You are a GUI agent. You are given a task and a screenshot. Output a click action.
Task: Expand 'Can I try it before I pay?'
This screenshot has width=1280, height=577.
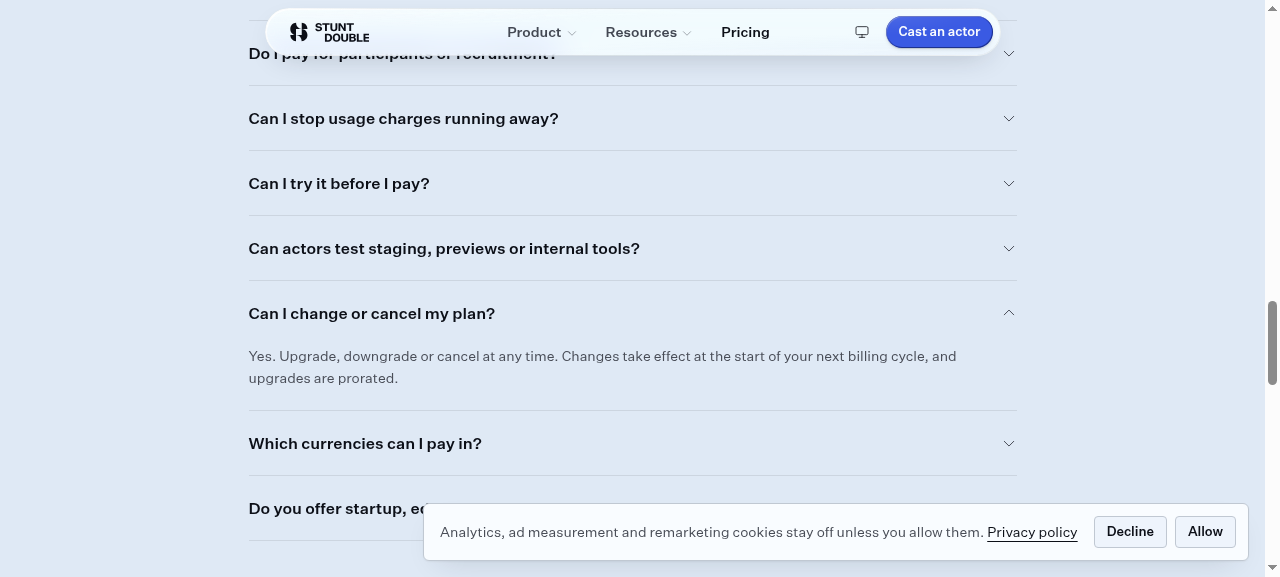pos(632,183)
